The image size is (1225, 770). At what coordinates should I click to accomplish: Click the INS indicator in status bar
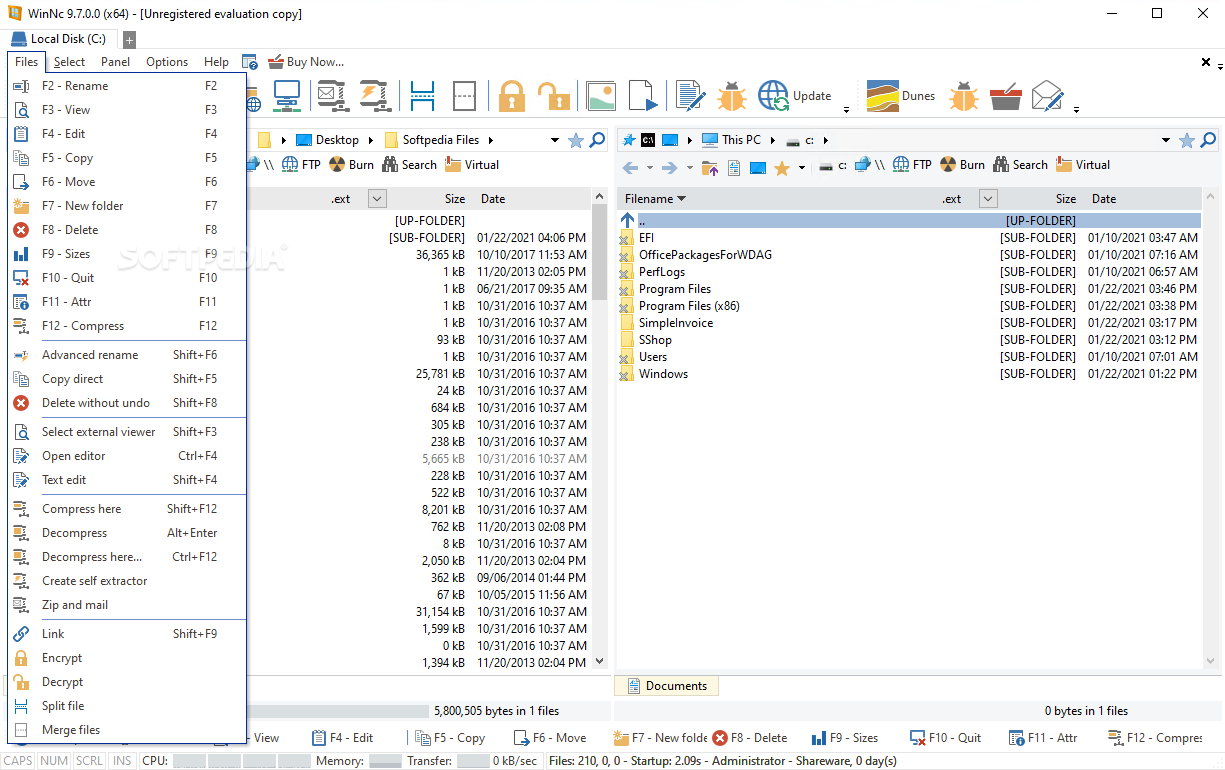tap(122, 761)
